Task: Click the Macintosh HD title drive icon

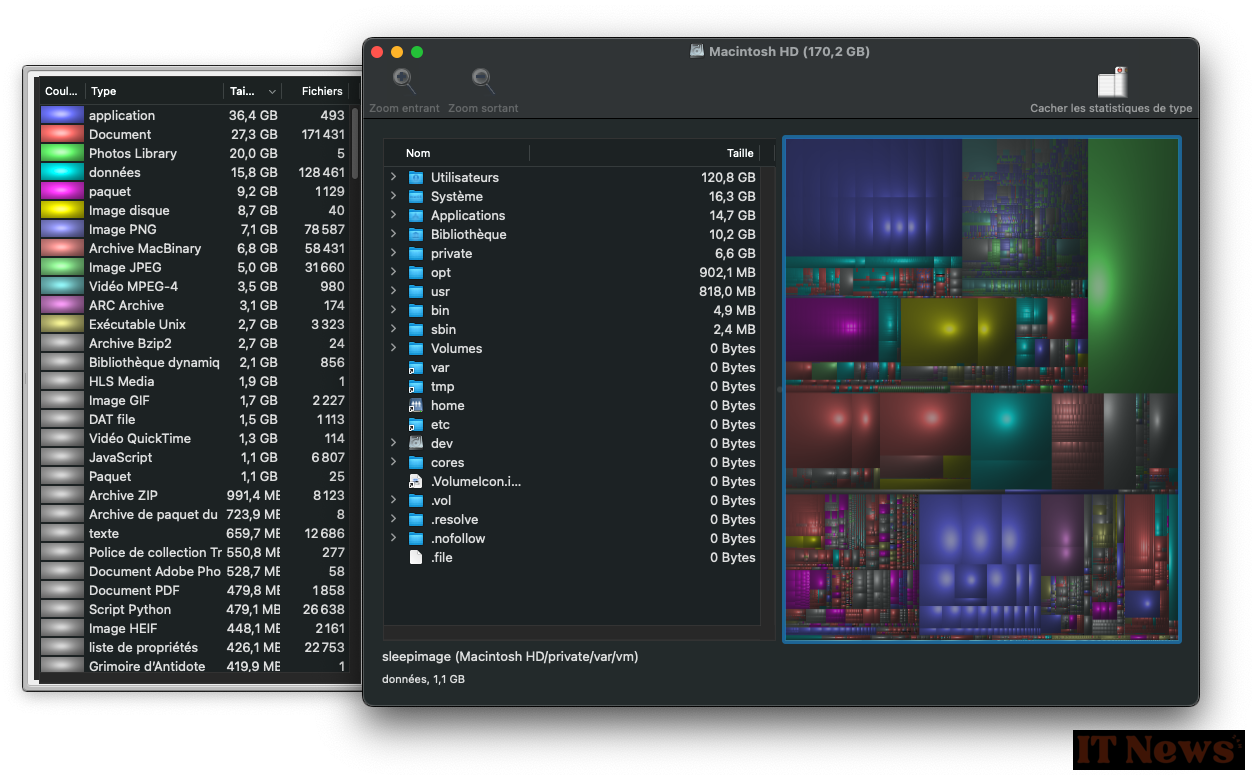Action: (697, 51)
